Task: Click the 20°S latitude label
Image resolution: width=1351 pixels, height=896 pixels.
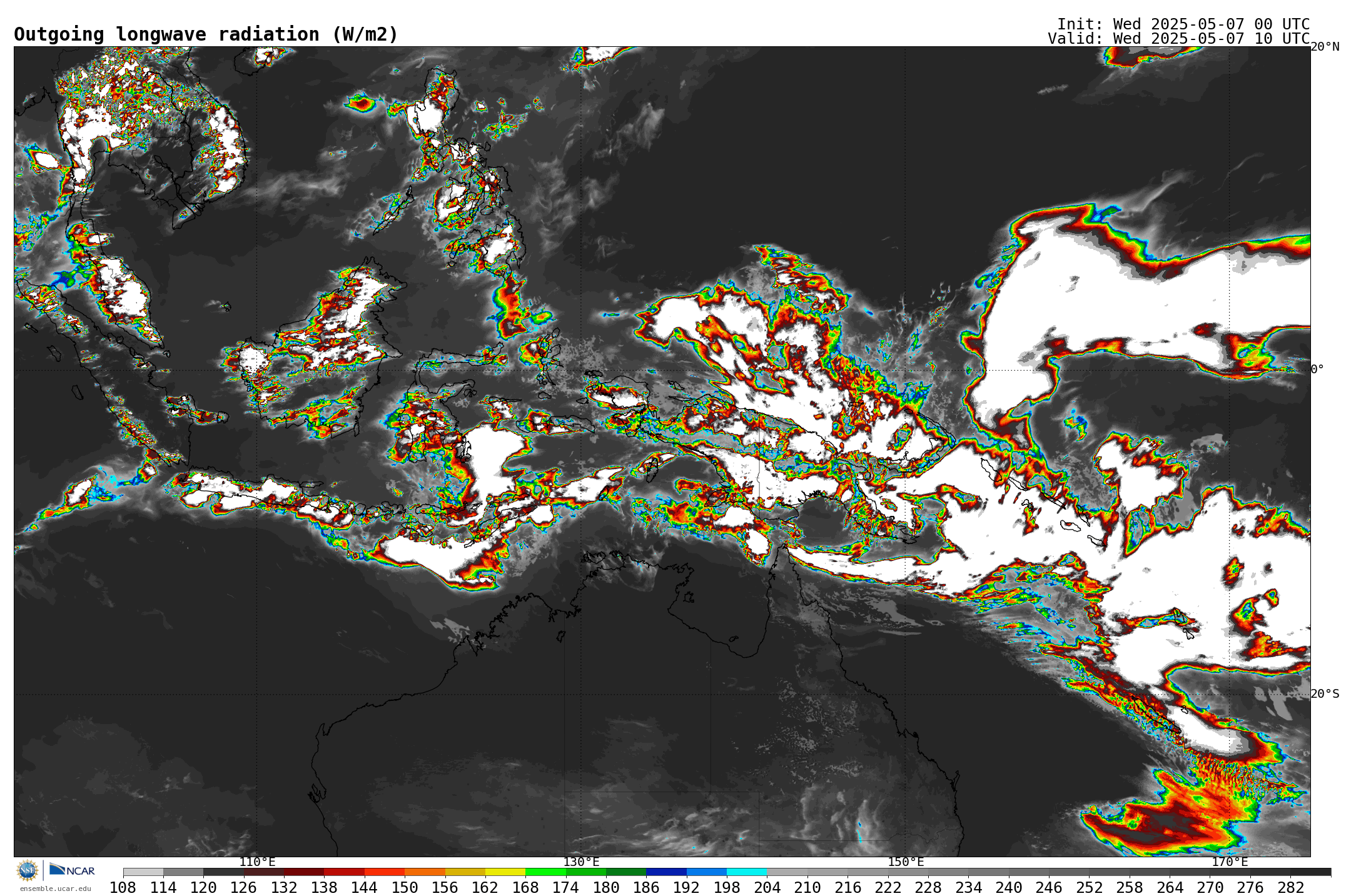Action: [1325, 694]
